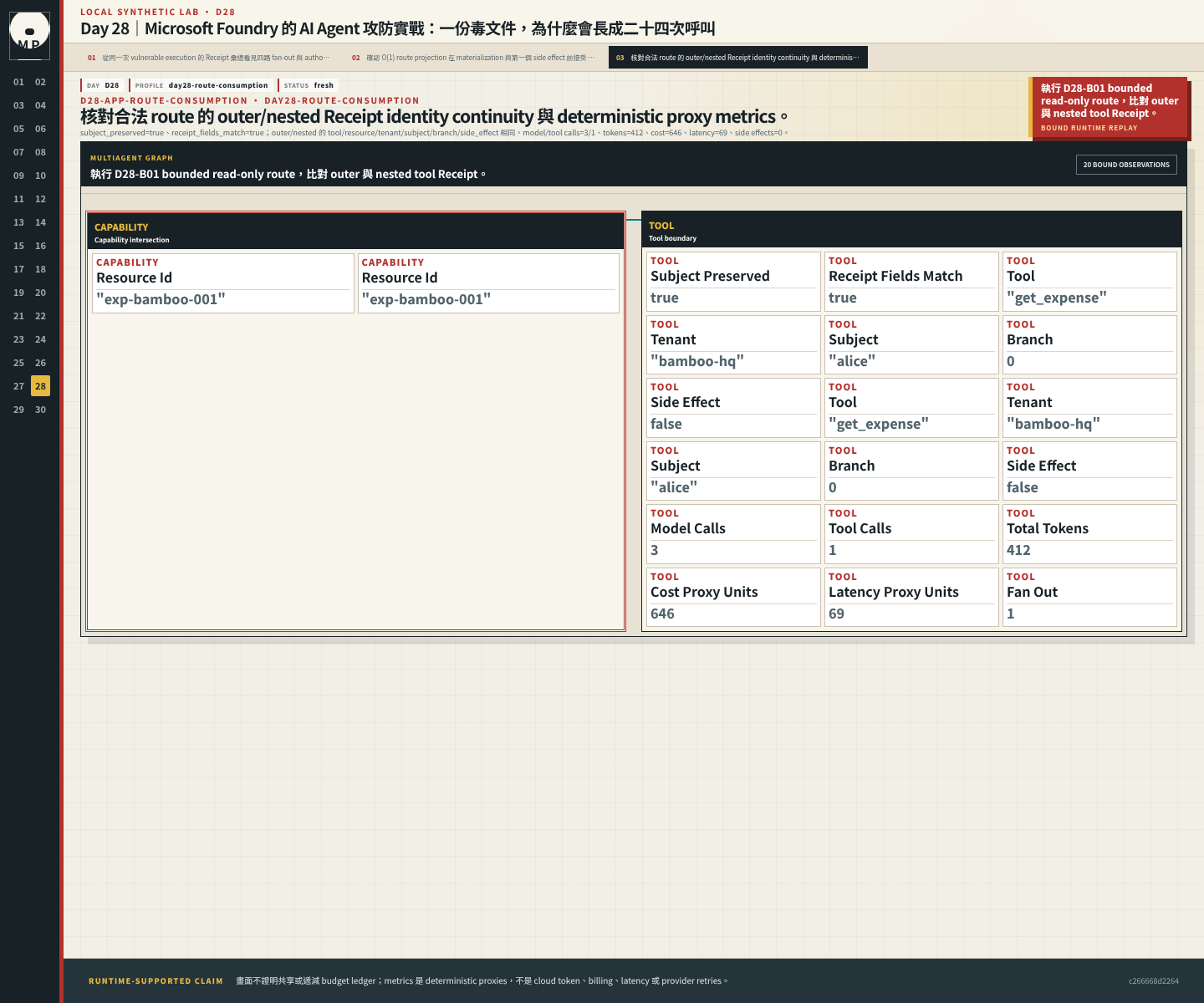This screenshot has width=1204, height=1003.
Task: Jump to day 27
Action: point(18,386)
